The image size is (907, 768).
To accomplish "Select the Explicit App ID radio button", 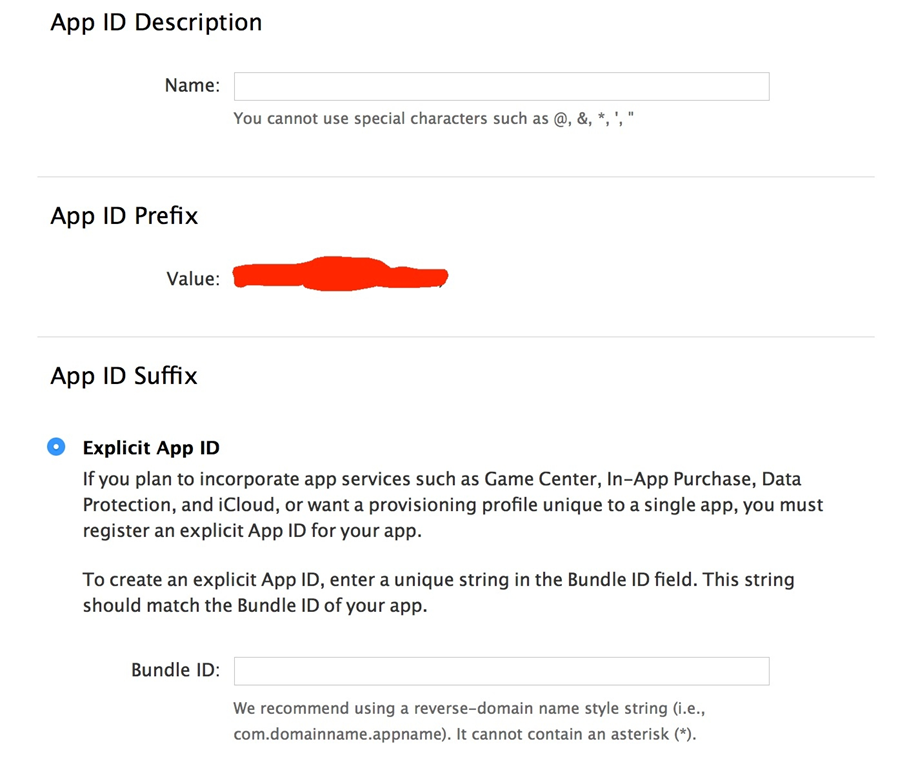I will tap(57, 447).
